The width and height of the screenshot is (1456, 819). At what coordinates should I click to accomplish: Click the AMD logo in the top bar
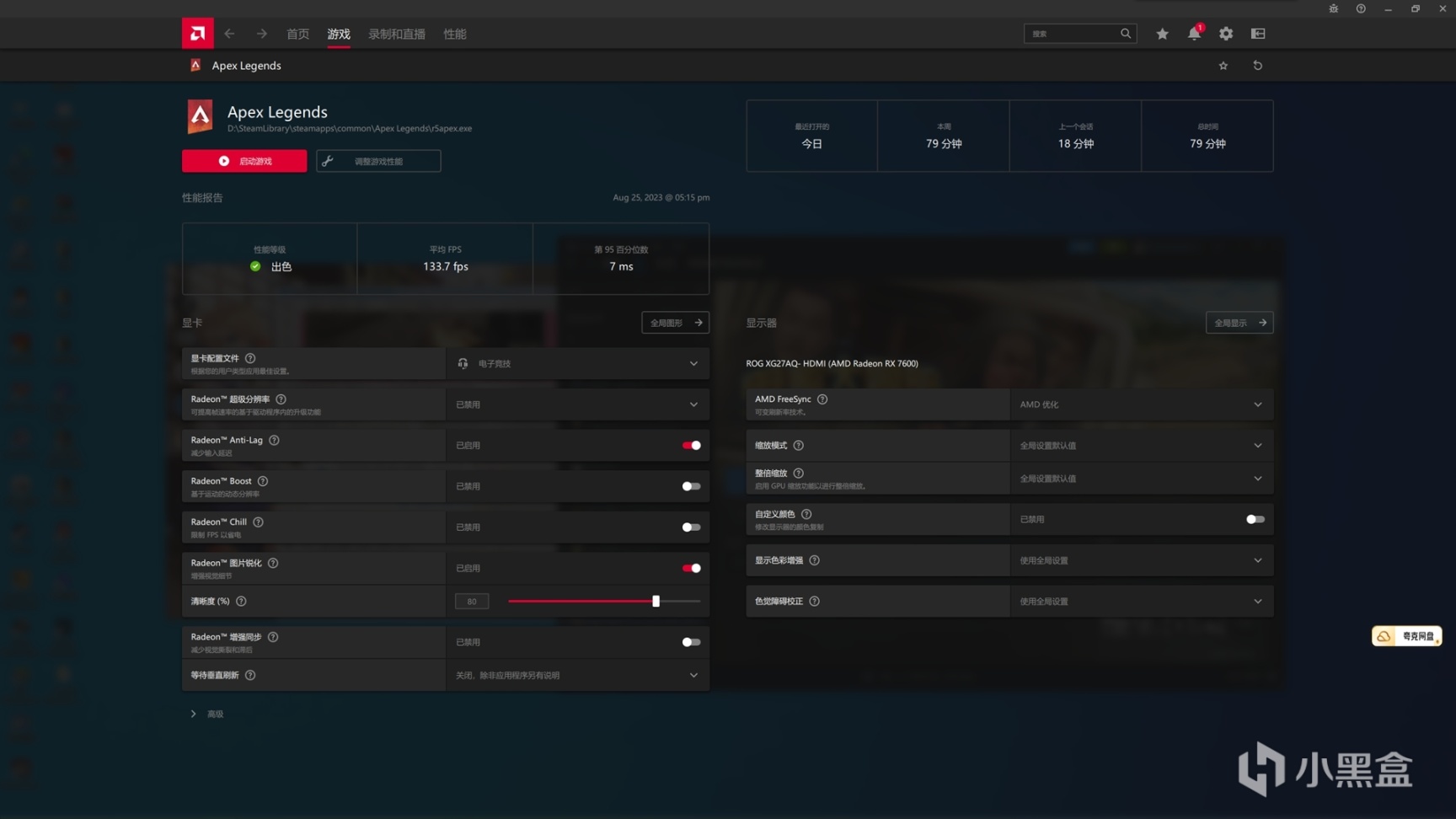(x=197, y=34)
